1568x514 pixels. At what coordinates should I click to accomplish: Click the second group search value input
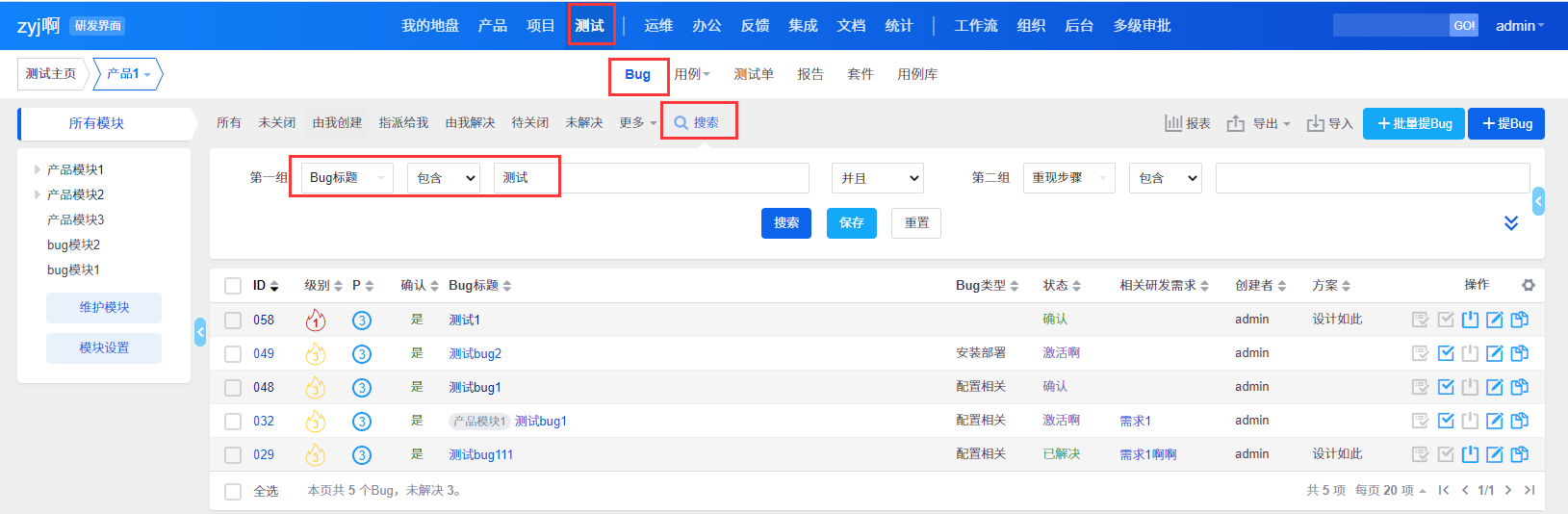(x=1373, y=178)
